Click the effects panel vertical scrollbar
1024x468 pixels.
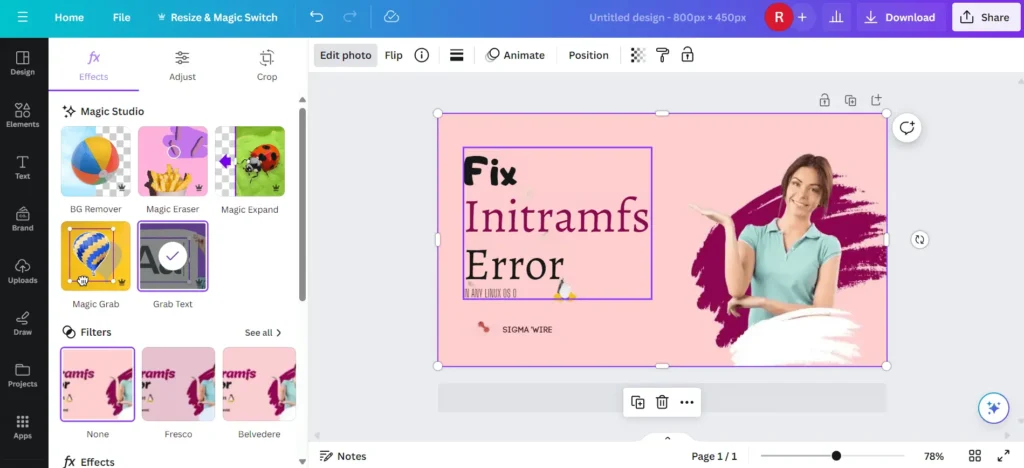(x=302, y=204)
